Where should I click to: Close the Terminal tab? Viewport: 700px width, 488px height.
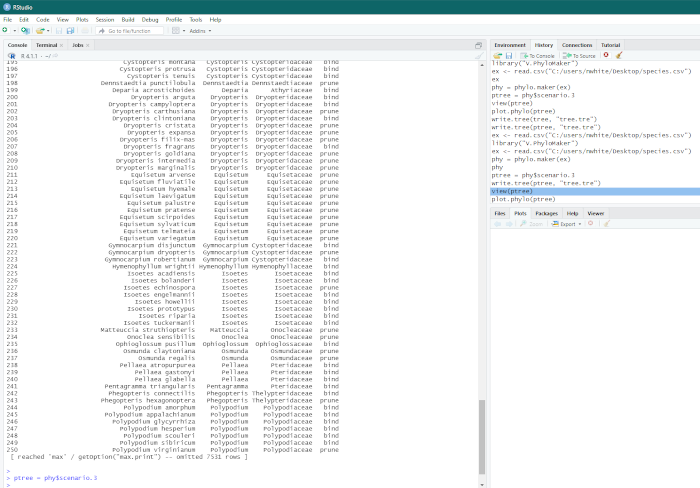62,45
